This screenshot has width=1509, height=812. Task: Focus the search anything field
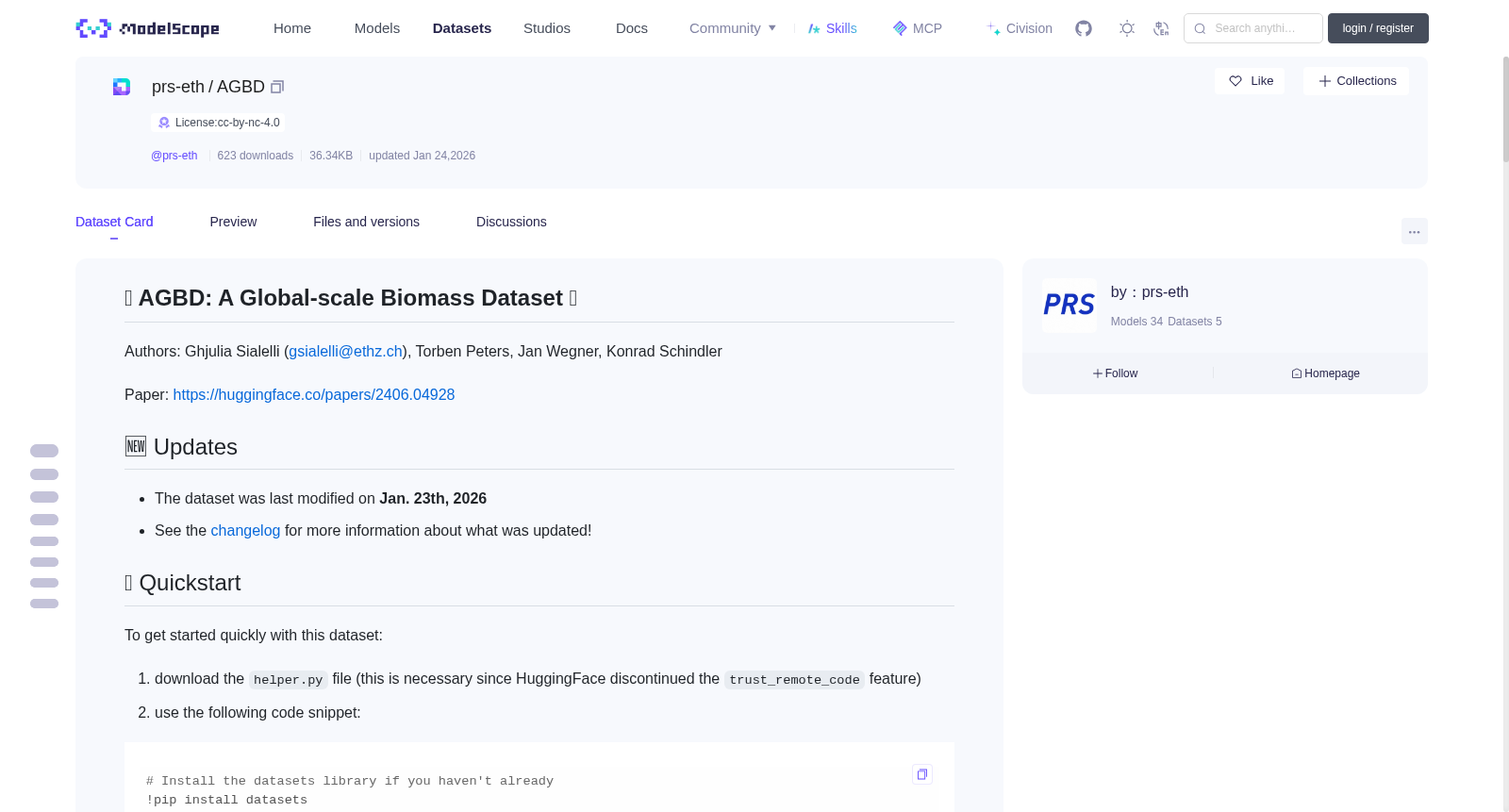click(x=1253, y=28)
